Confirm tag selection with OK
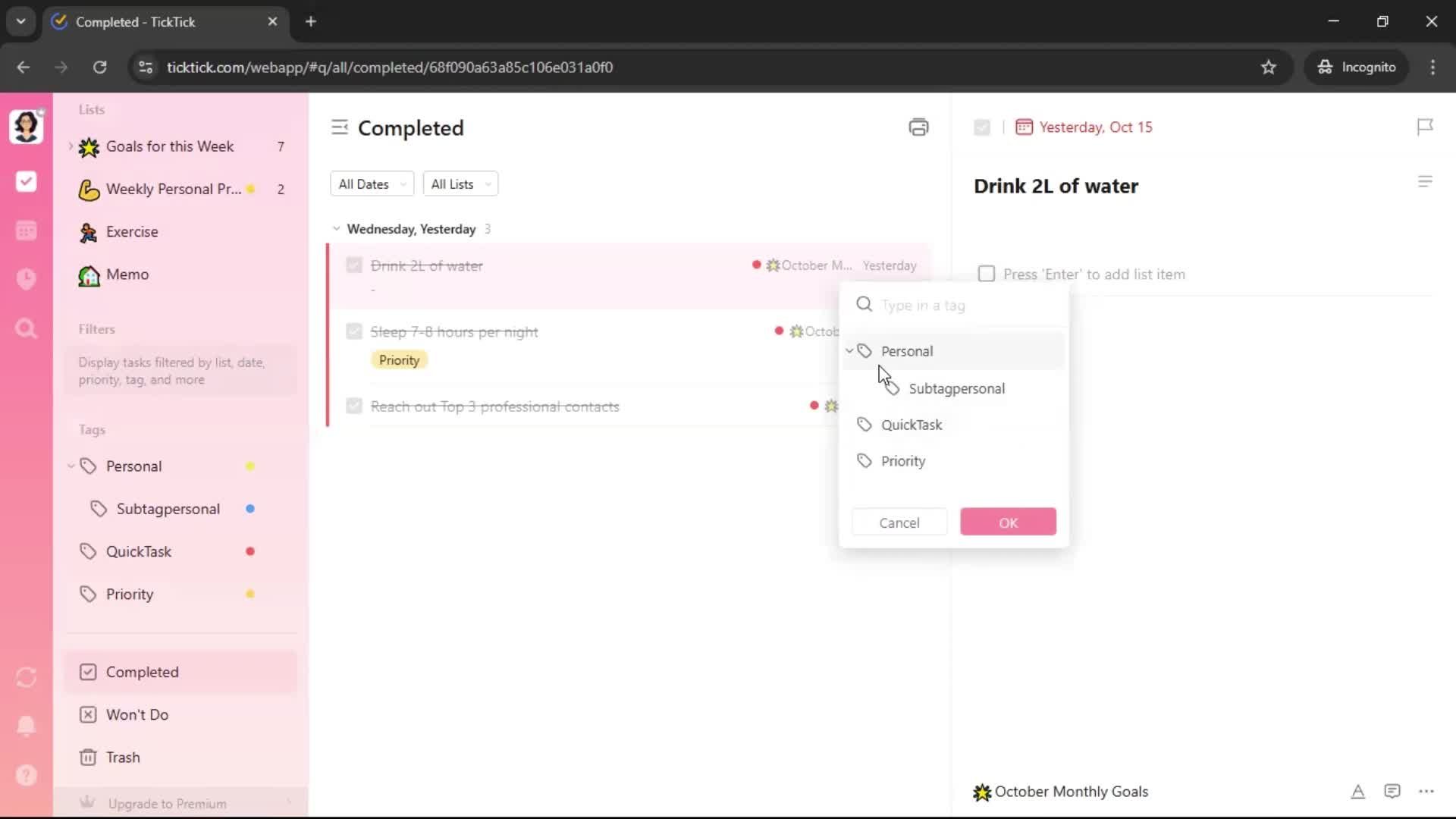This screenshot has height=819, width=1456. tap(1008, 522)
